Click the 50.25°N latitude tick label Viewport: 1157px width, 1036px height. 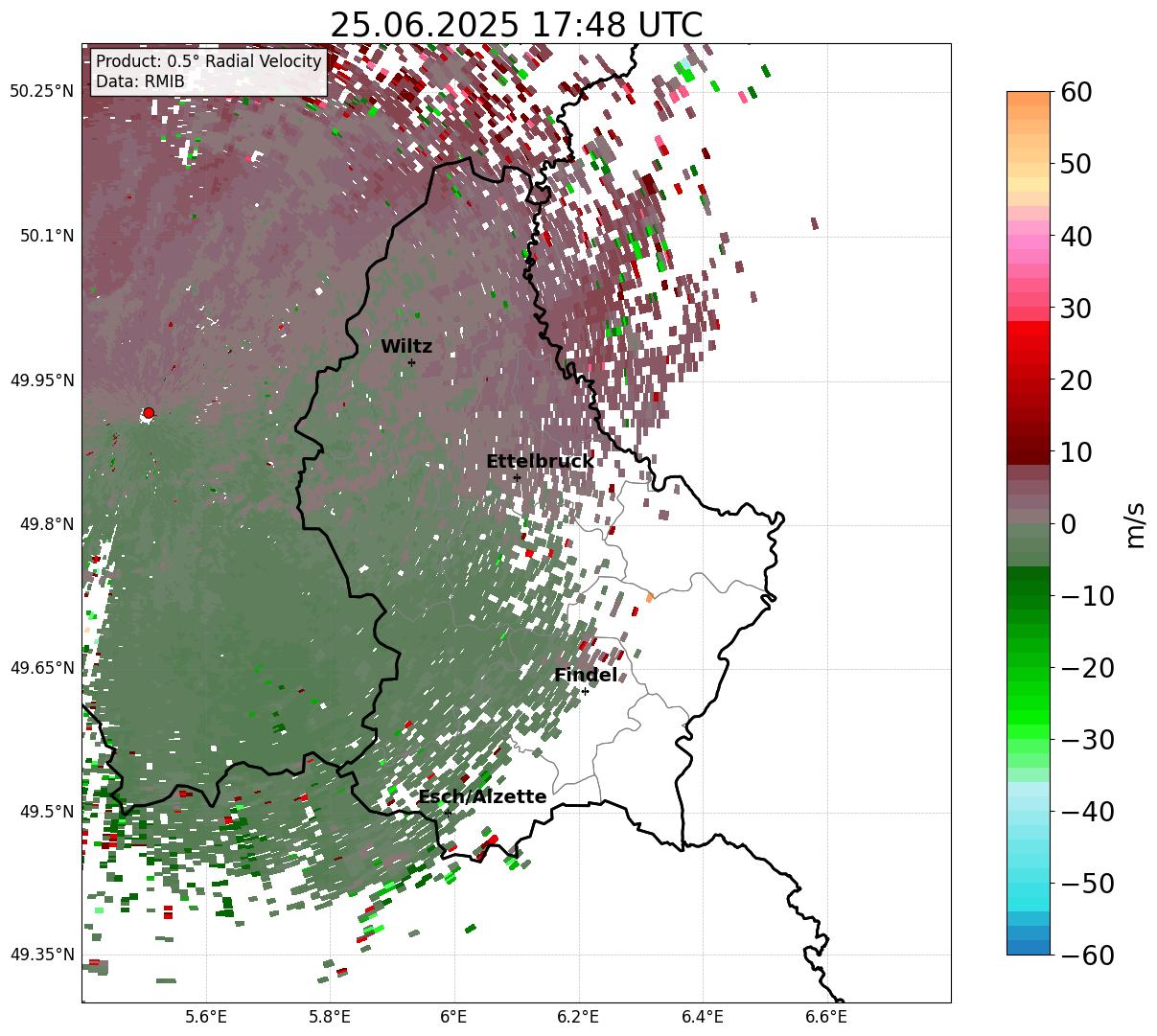click(x=41, y=92)
